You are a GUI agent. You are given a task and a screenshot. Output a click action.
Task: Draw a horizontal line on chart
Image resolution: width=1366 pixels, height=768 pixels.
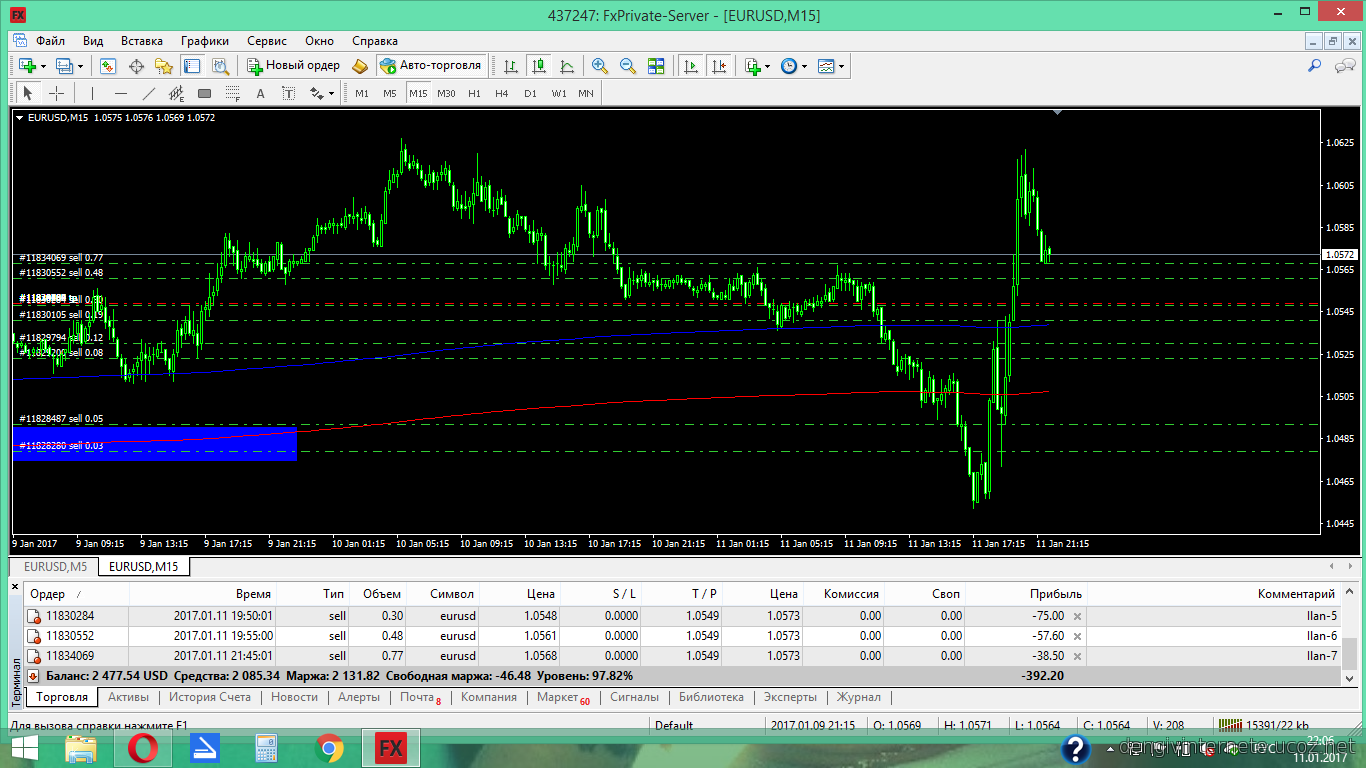click(x=121, y=93)
